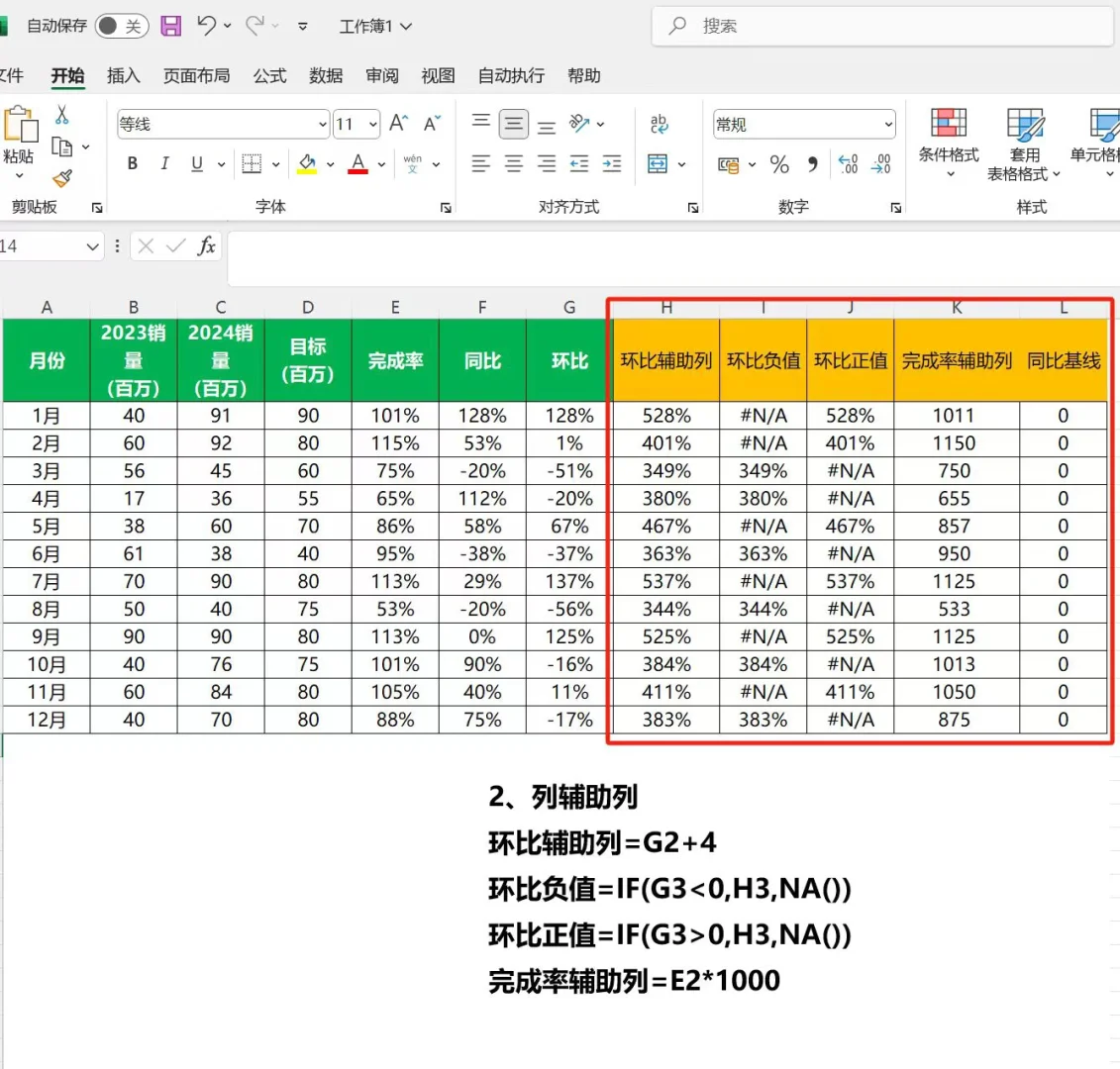Click the Redo arrow icon

(x=255, y=26)
